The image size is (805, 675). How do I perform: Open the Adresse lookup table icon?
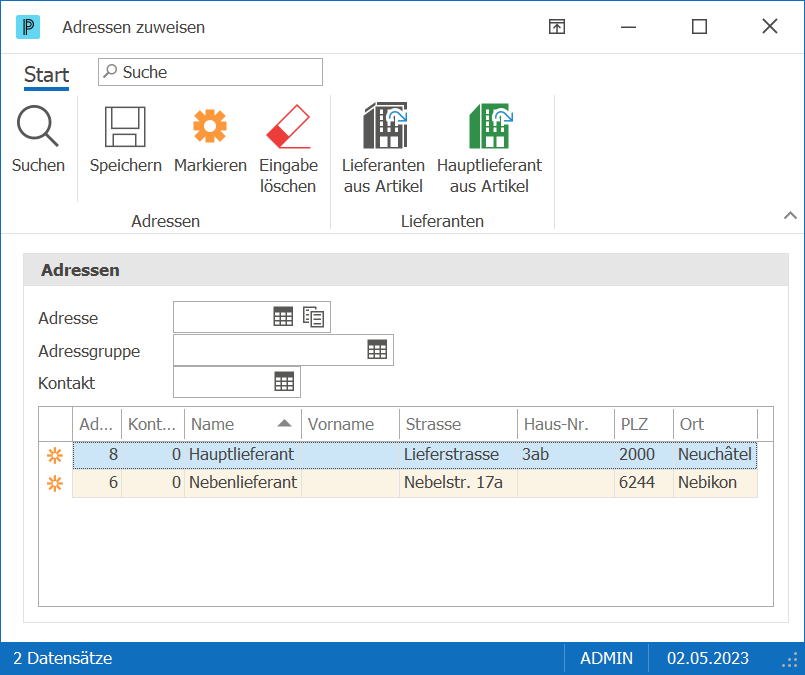[x=283, y=317]
